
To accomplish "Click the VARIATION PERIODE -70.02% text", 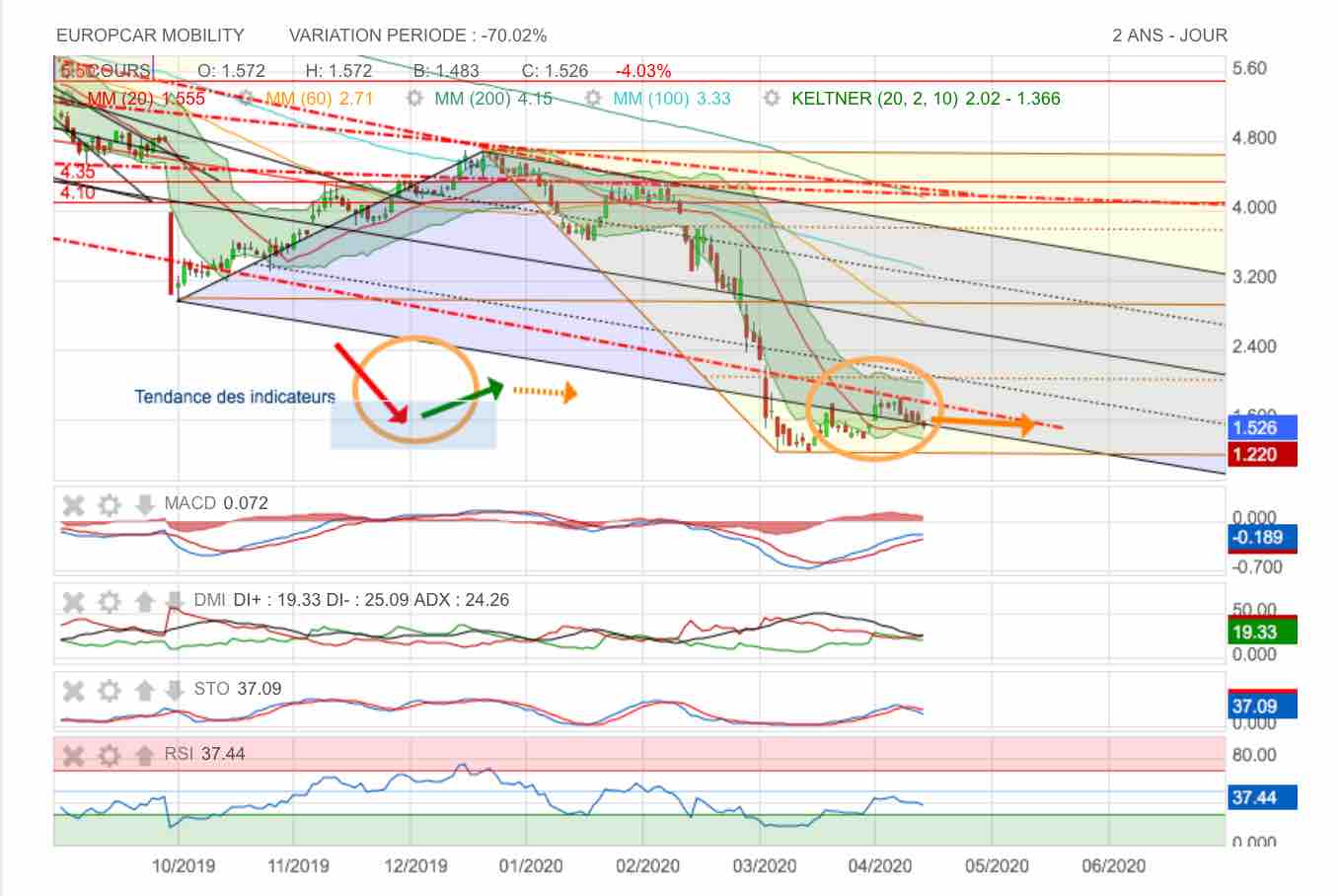I will (x=417, y=36).
